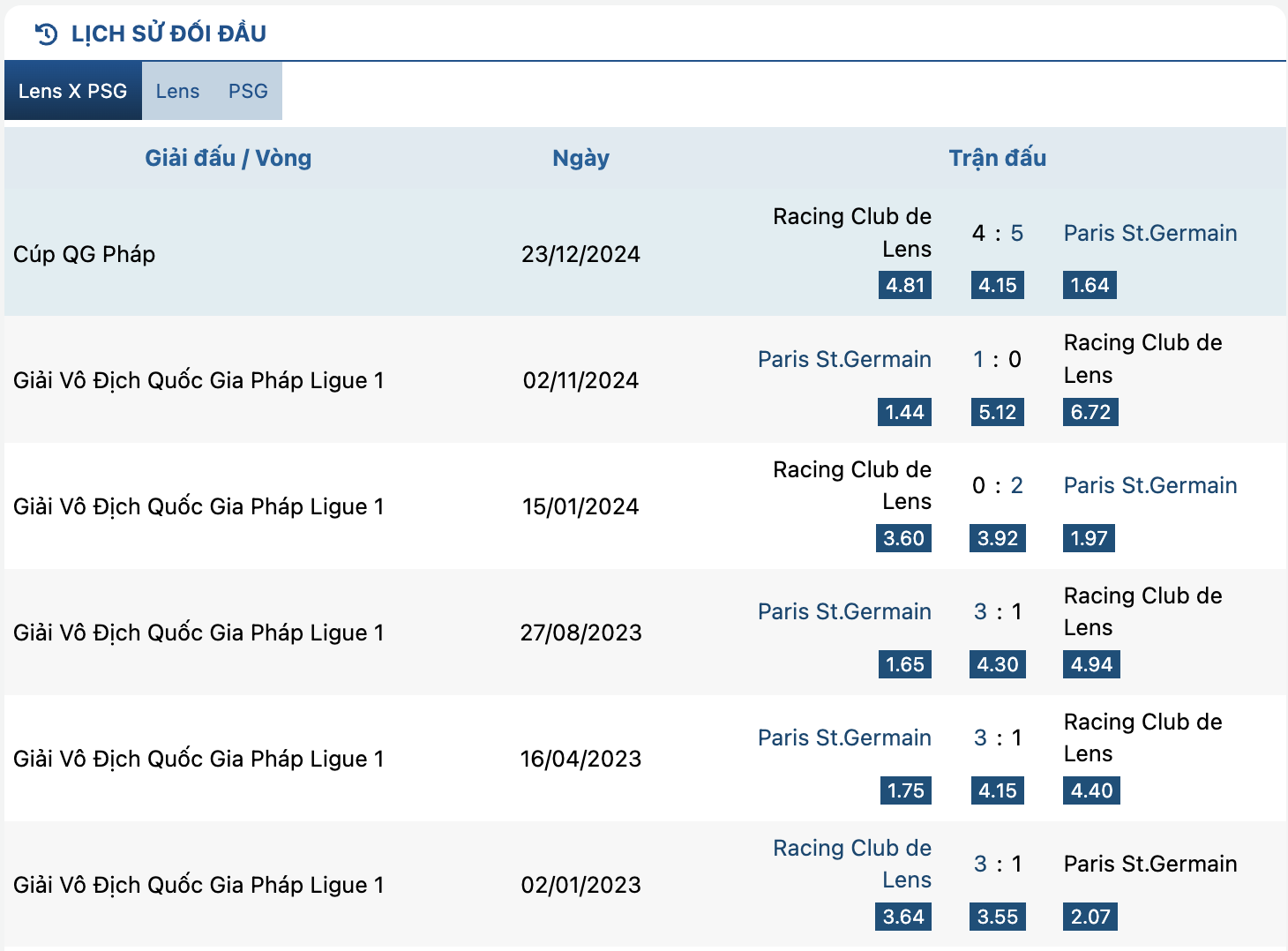Click the 3 : 1 score for 02/01/2023
This screenshot has height=951, width=1288.
[x=998, y=864]
